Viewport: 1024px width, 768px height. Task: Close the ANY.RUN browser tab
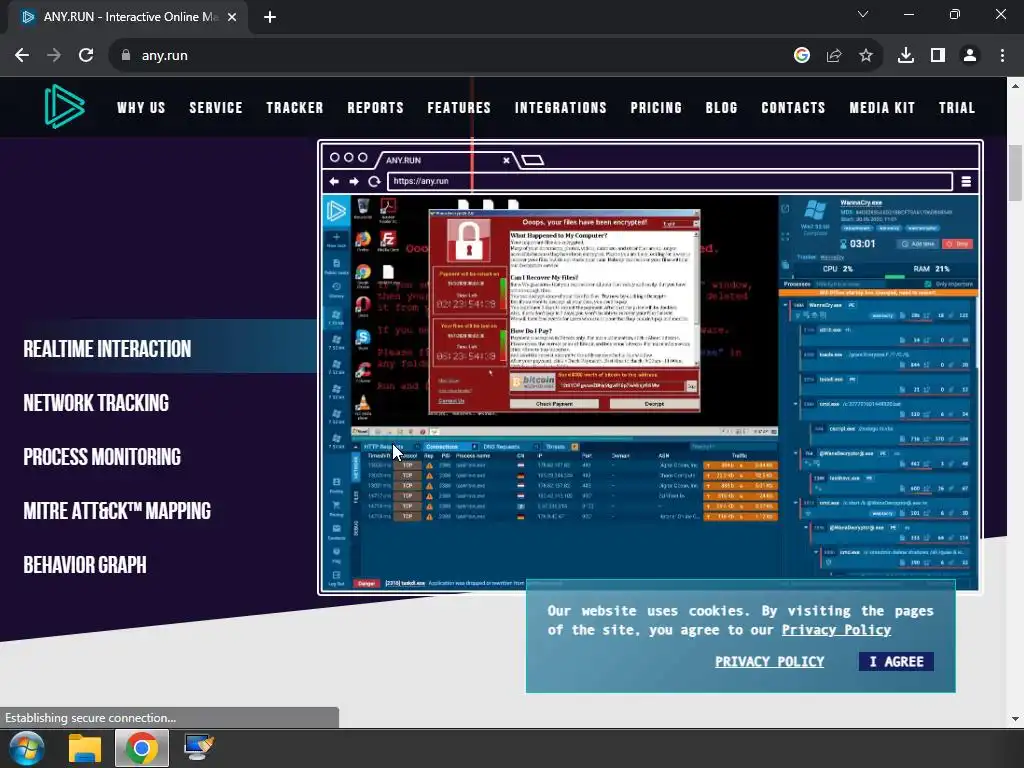(232, 17)
